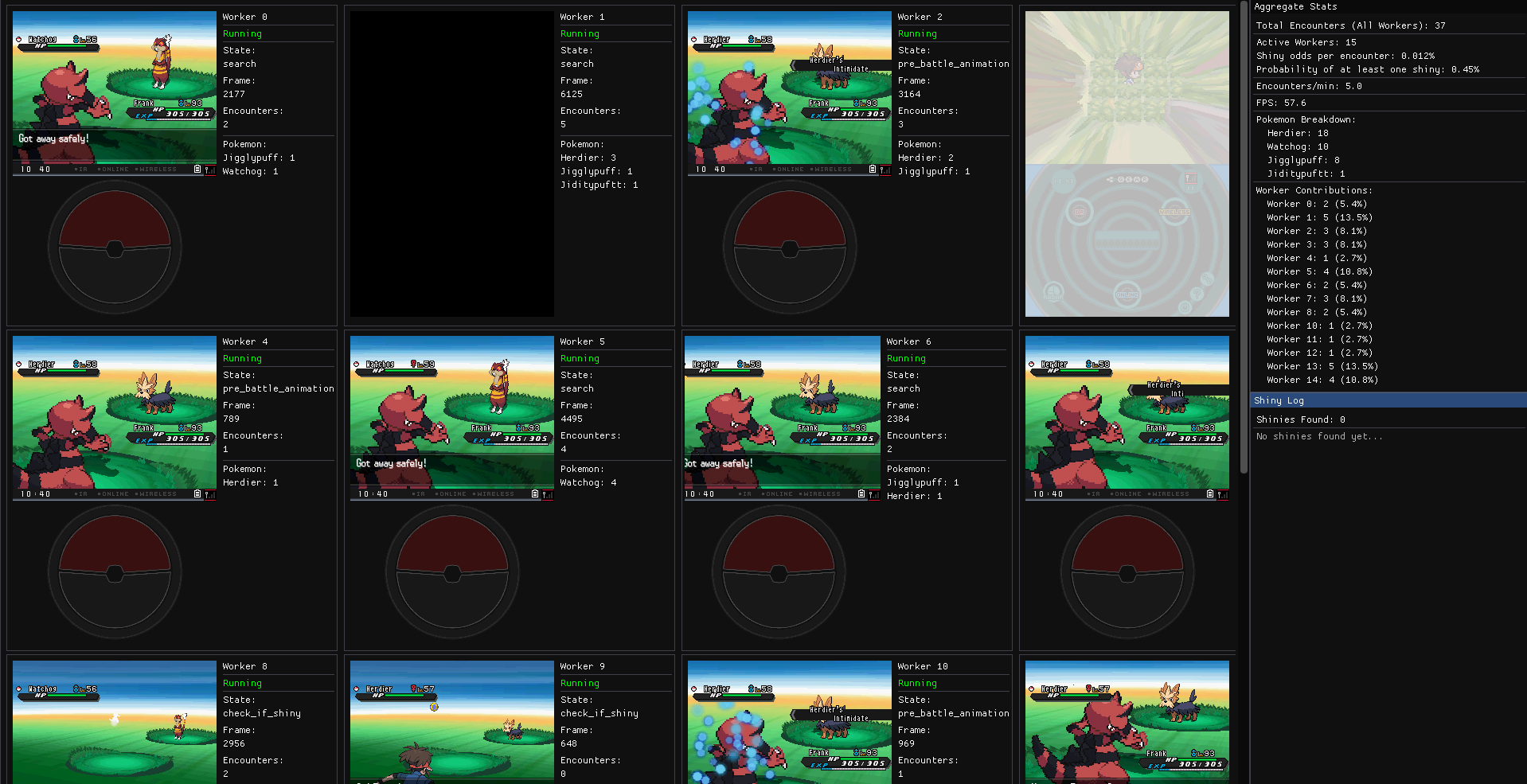The height and width of the screenshot is (784, 1527).
Task: Select Worker 1's black game screen
Action: [x=452, y=163]
